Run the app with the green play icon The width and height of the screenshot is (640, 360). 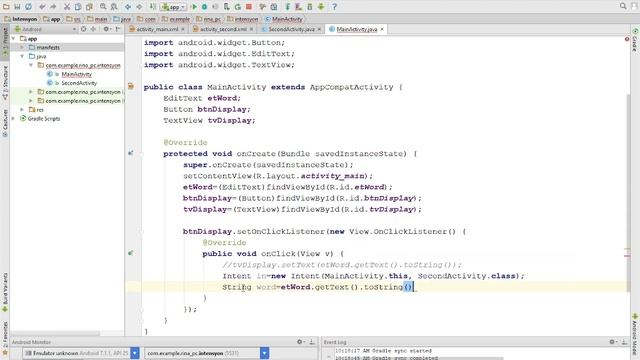pos(194,7)
